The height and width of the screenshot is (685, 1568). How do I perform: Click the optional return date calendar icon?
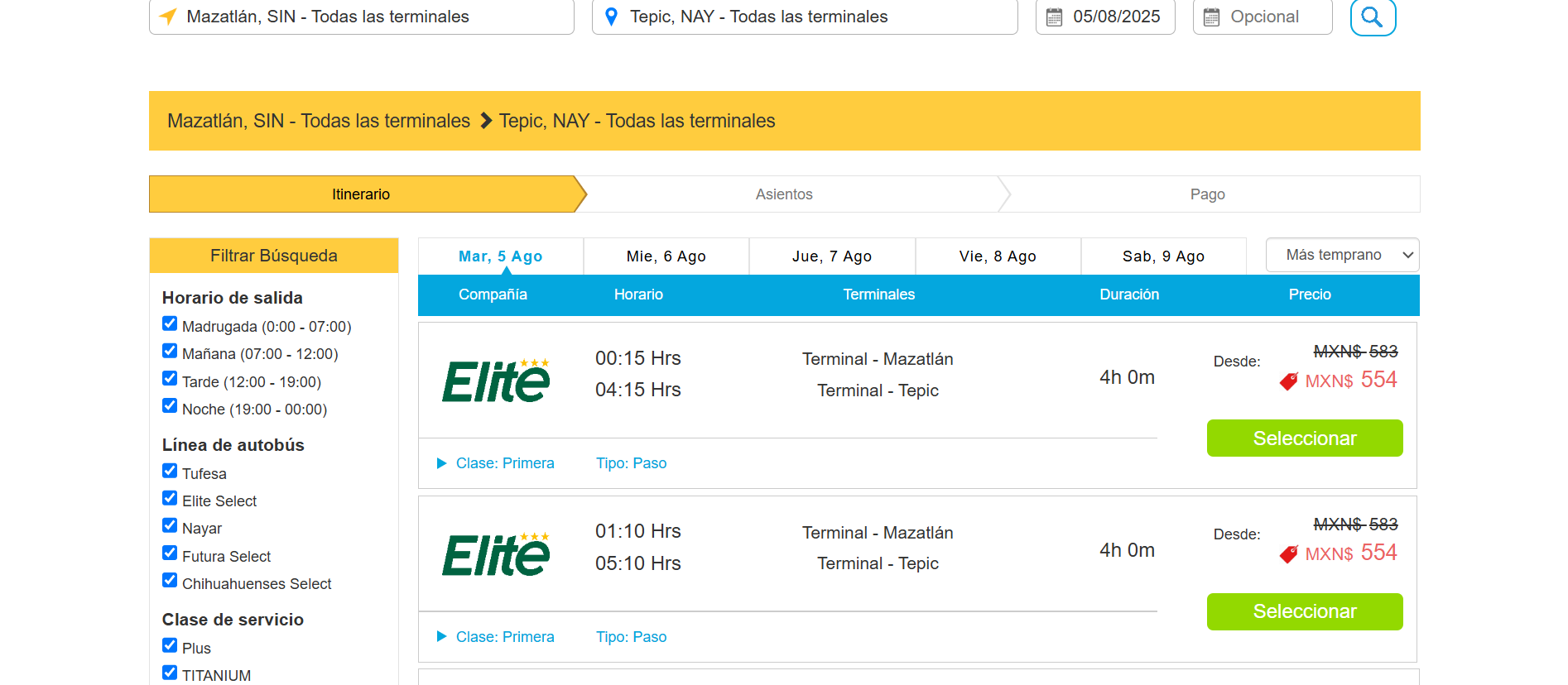pyautogui.click(x=1211, y=17)
